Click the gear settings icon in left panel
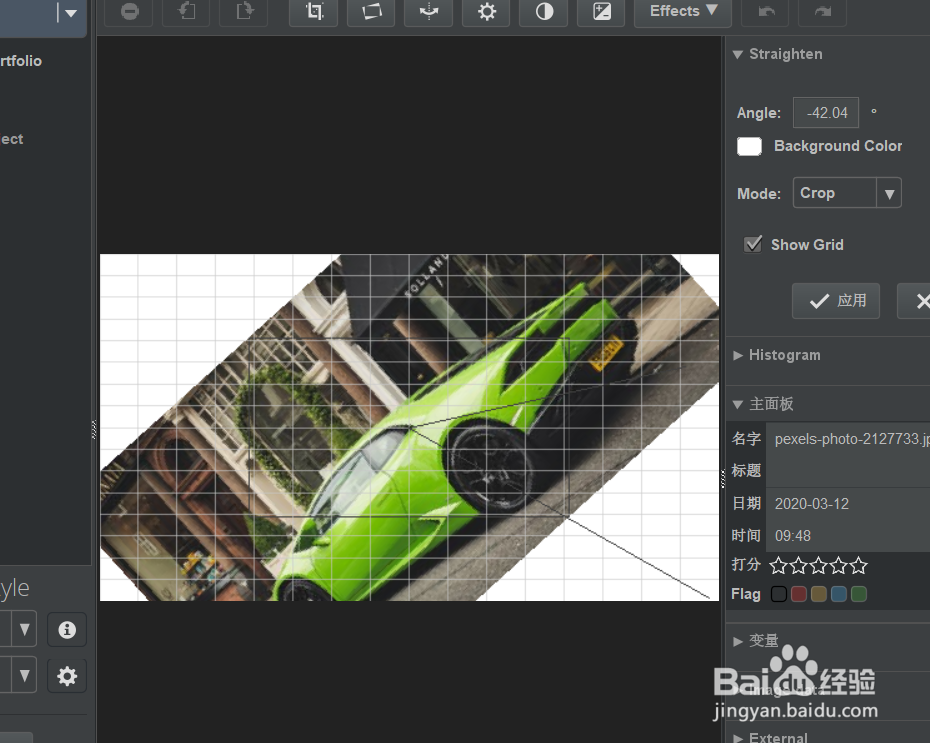 [67, 675]
